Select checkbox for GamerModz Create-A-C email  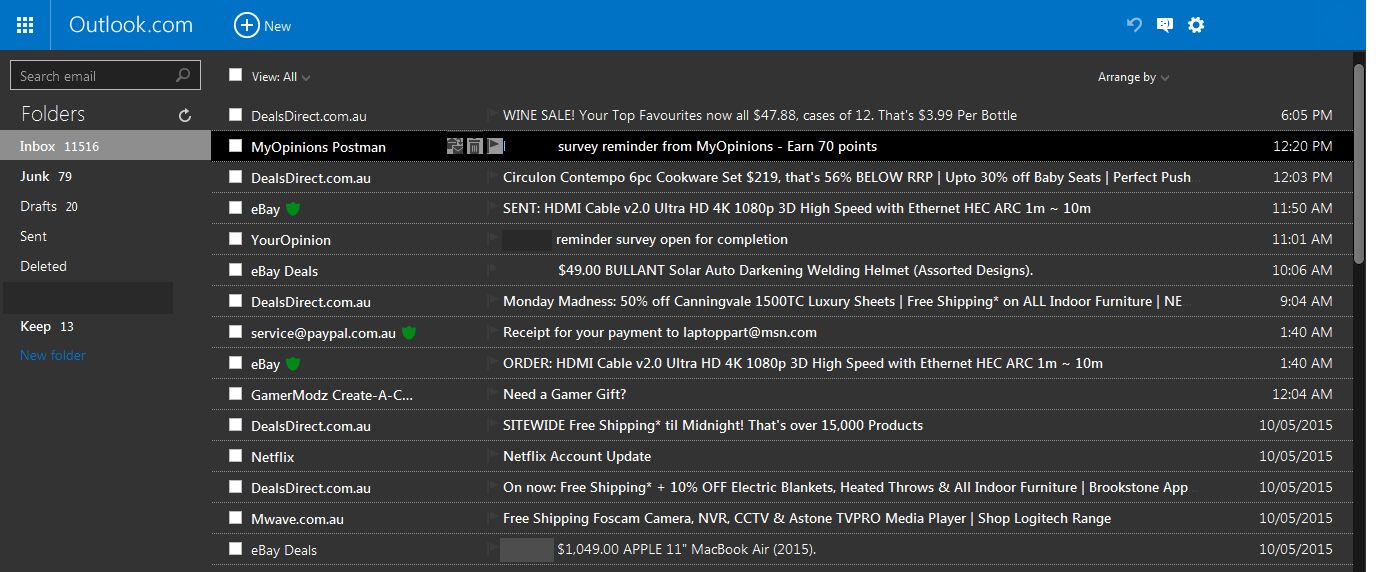coord(235,394)
